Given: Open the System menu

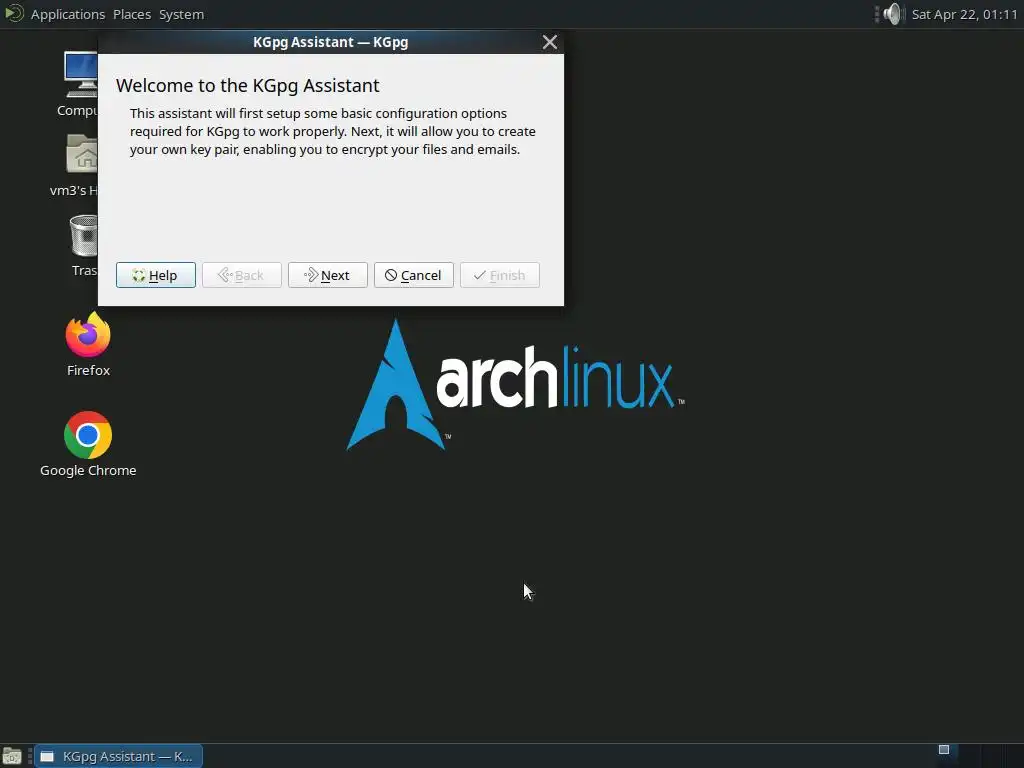Looking at the screenshot, I should (x=182, y=14).
